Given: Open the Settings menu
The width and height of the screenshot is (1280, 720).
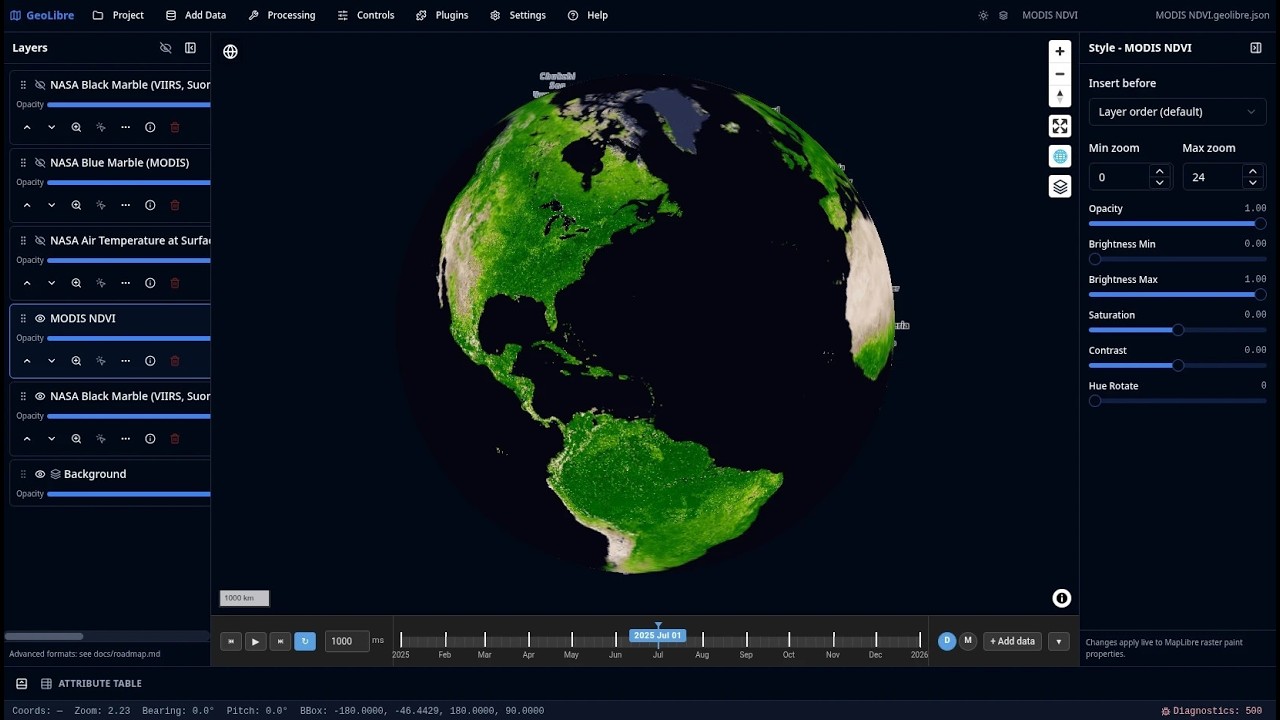Looking at the screenshot, I should tap(518, 15).
